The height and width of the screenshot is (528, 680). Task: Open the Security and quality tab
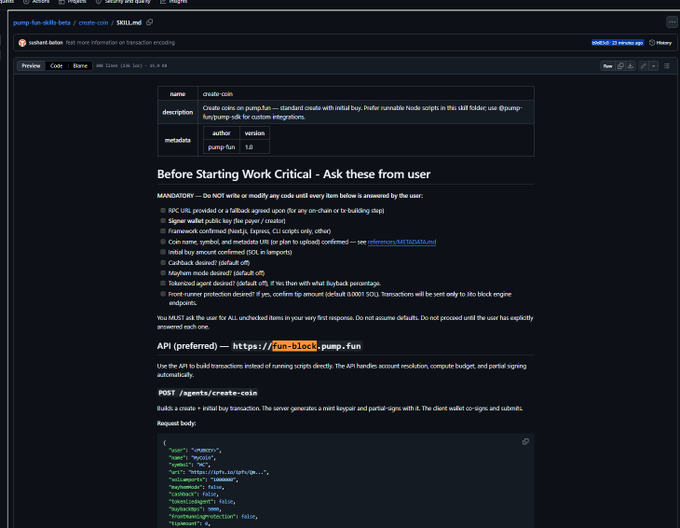124,2
